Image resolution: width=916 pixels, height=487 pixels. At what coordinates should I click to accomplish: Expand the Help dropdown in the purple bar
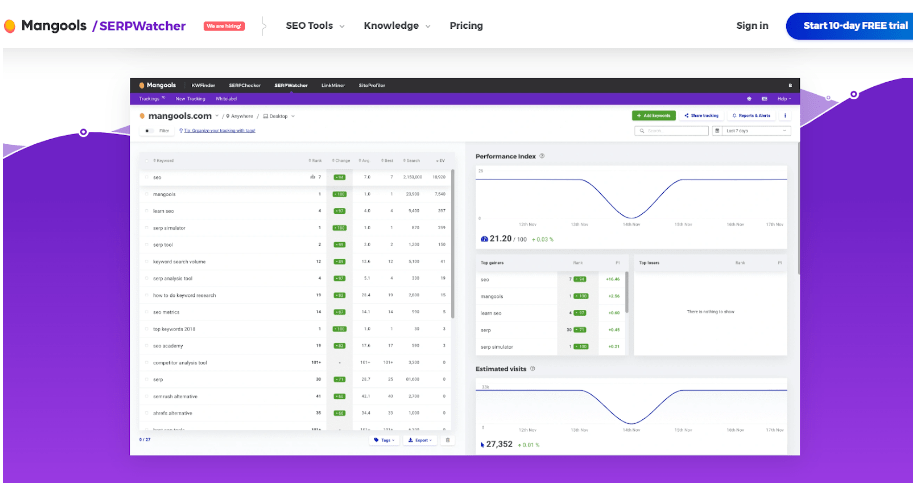(784, 99)
